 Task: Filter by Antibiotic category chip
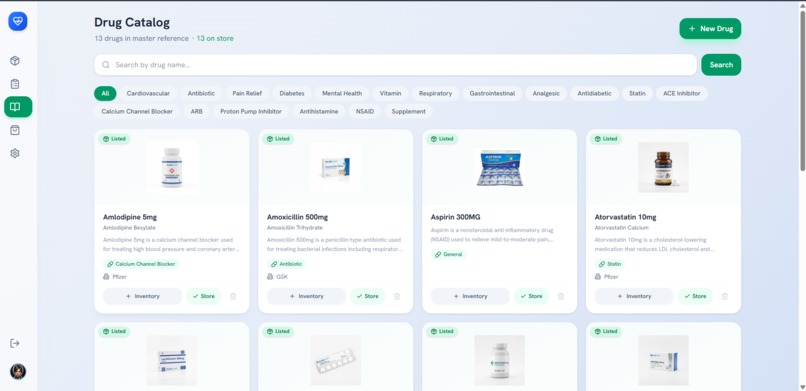click(201, 94)
